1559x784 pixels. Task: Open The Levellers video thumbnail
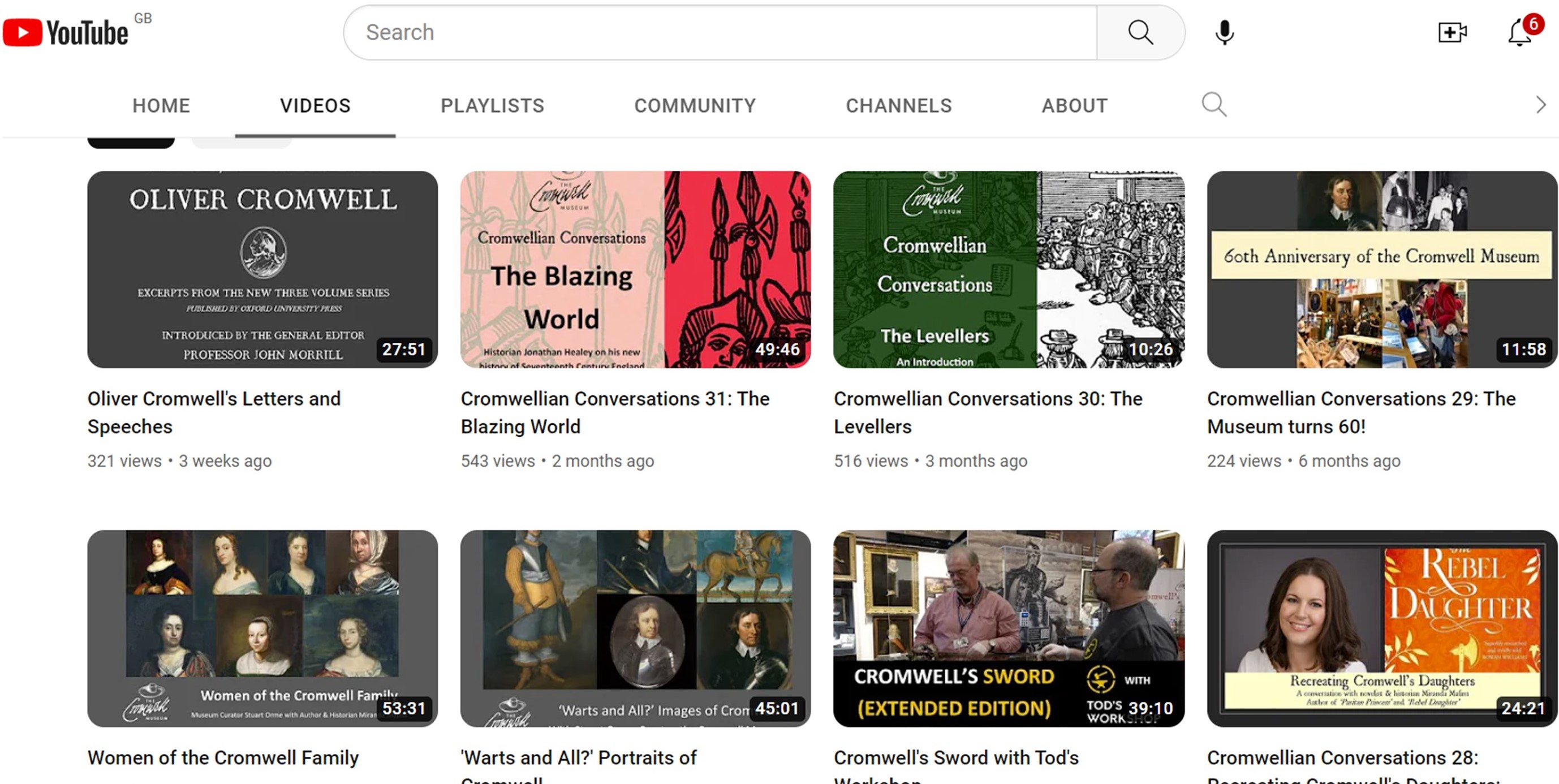click(1009, 269)
